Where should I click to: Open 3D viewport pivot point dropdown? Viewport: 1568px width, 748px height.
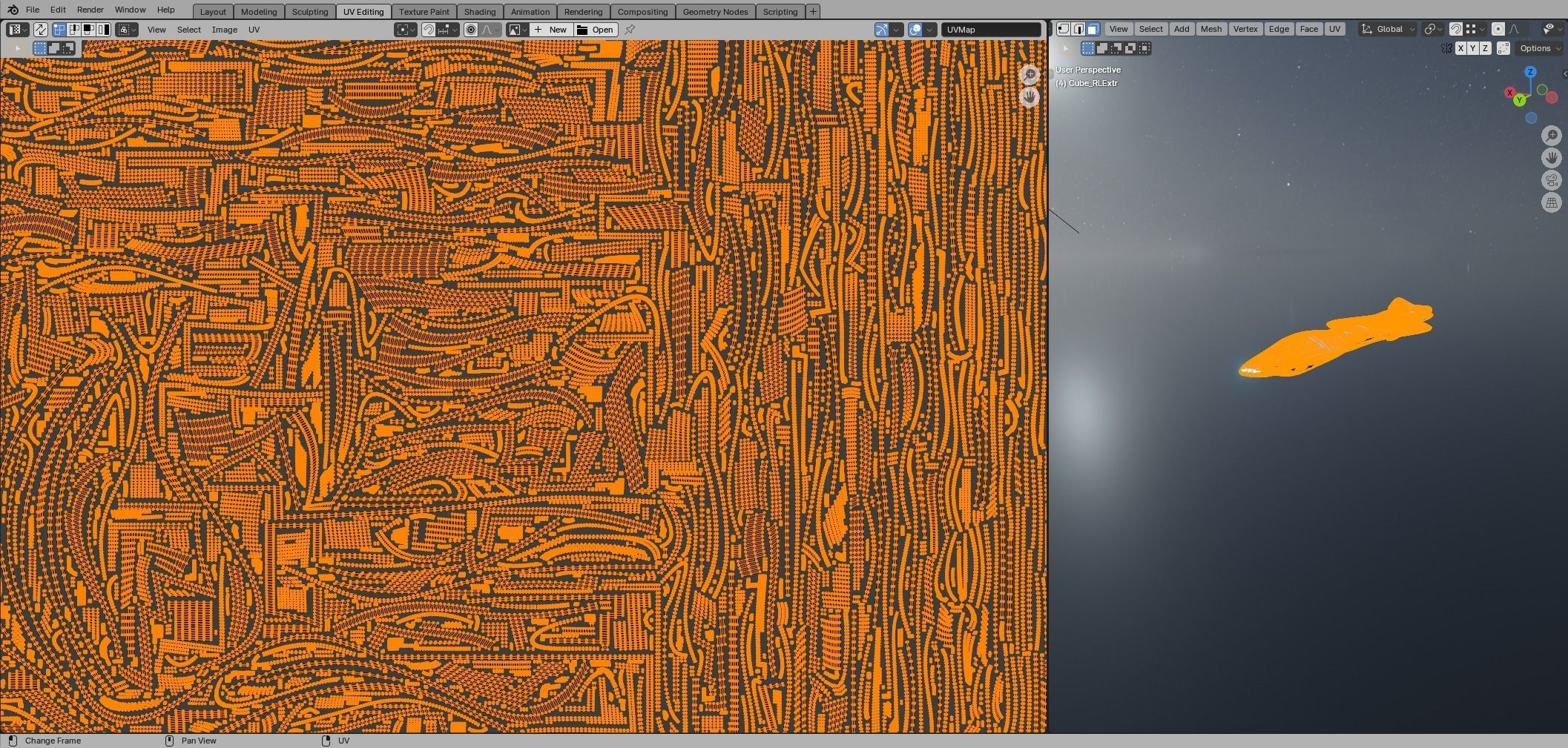(x=1434, y=29)
